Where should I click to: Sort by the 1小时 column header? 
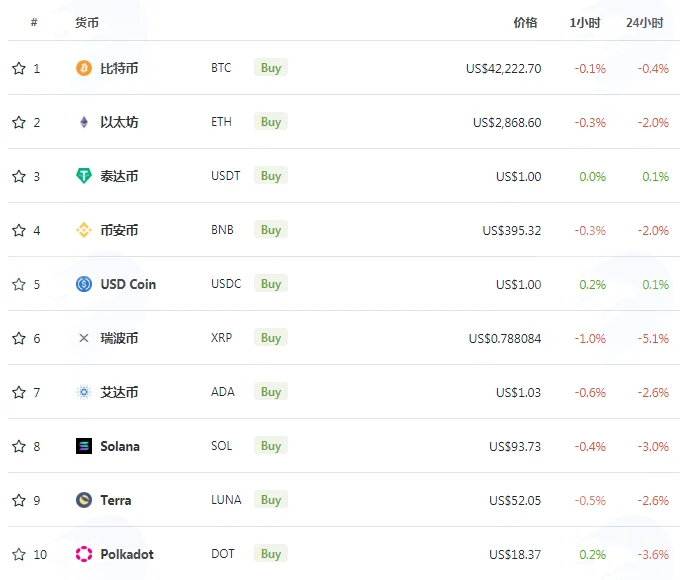pos(585,23)
